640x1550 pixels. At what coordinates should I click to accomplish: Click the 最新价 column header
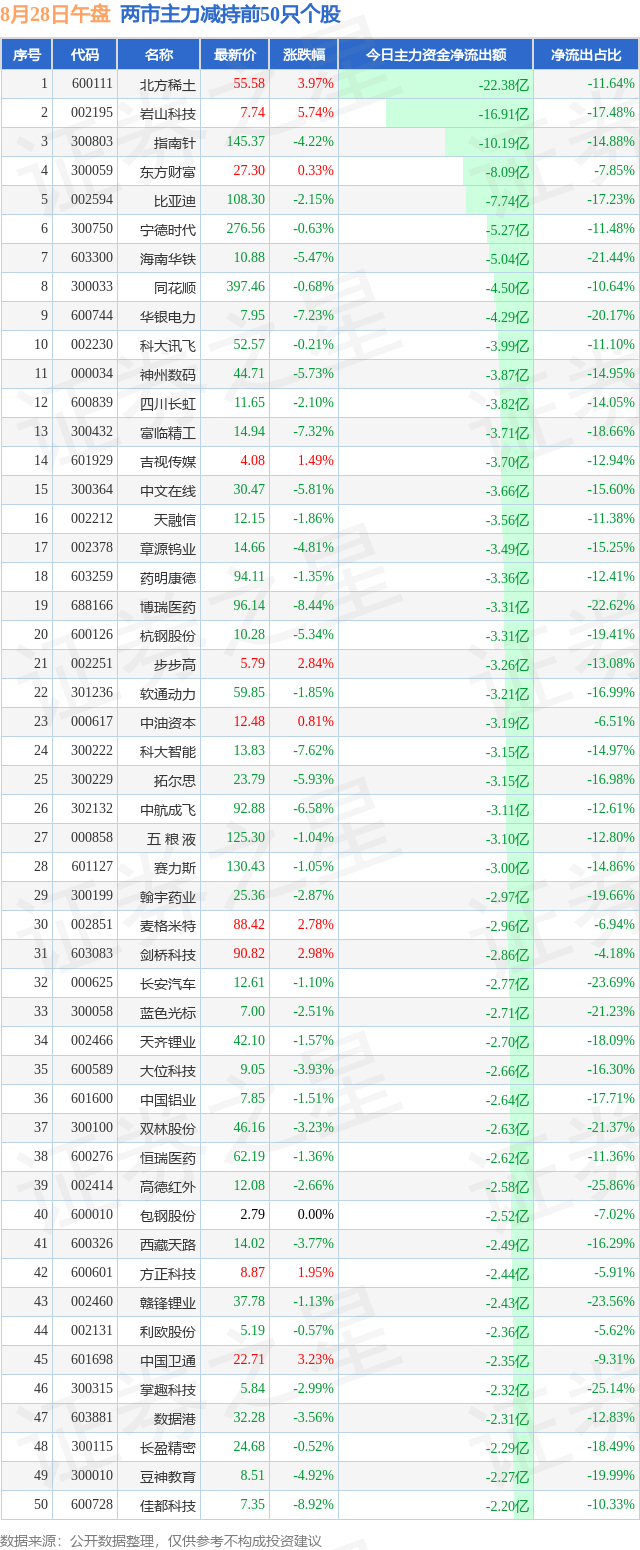point(234,55)
